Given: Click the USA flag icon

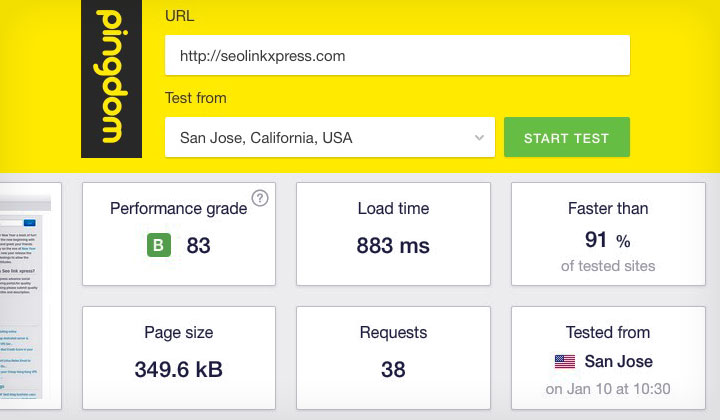Looking at the screenshot, I should [x=565, y=362].
